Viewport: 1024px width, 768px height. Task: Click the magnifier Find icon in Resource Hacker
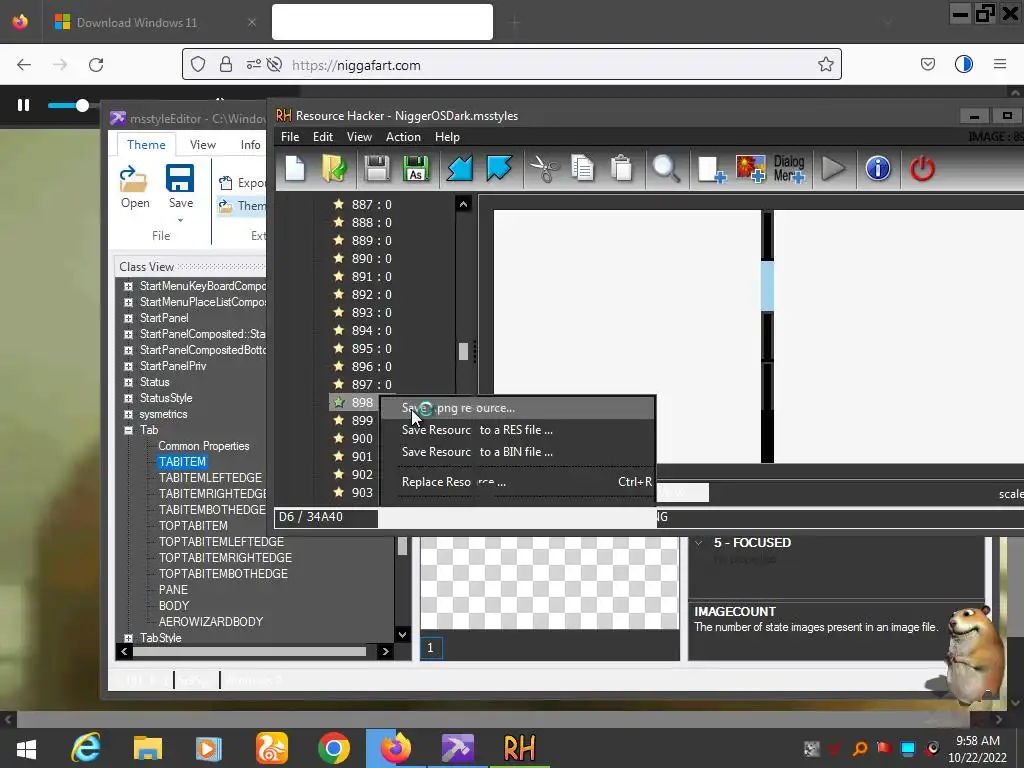(x=666, y=168)
